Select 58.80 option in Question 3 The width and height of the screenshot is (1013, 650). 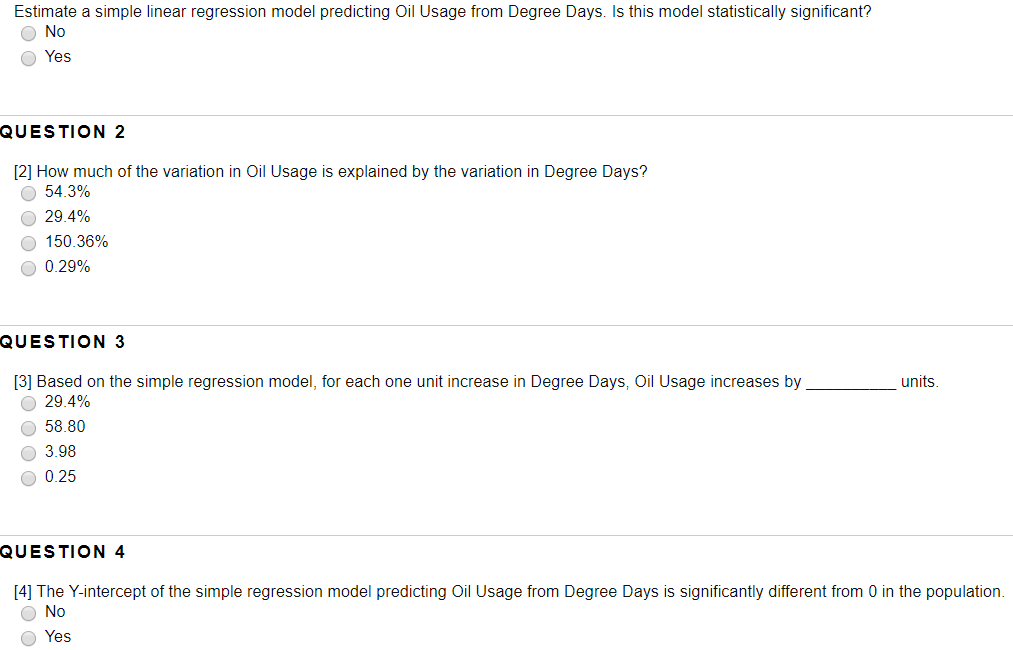28,428
